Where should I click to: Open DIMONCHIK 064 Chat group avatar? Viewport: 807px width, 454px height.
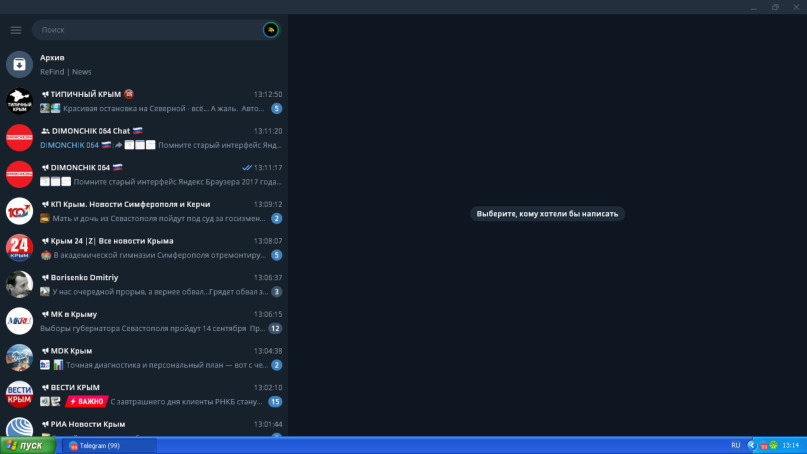(x=19, y=137)
